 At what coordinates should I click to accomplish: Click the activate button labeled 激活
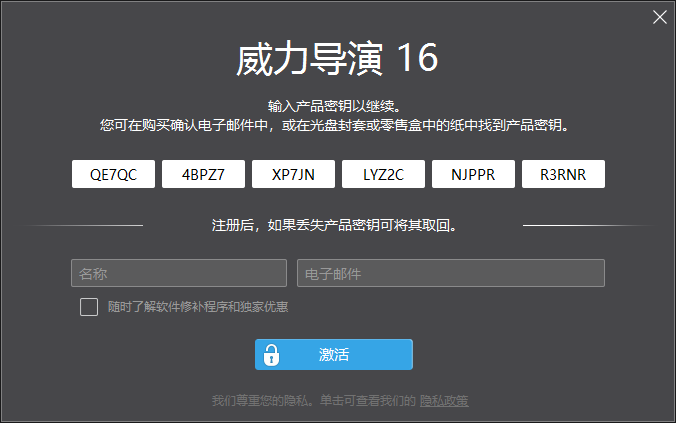pyautogui.click(x=334, y=354)
